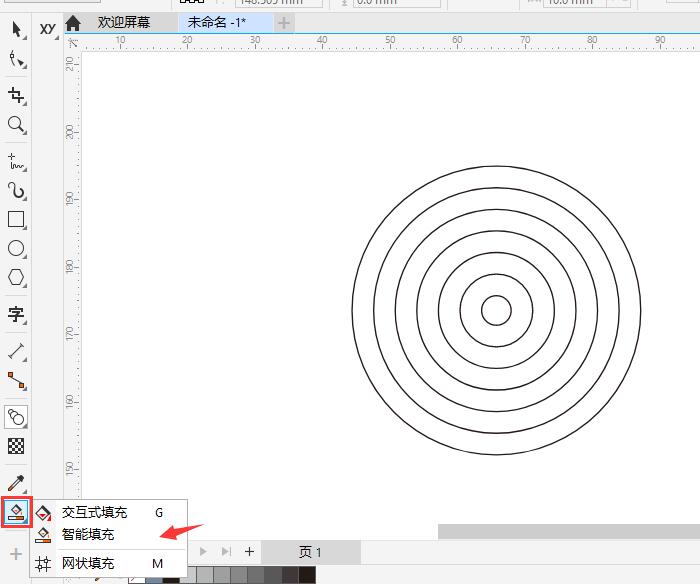Activate the Zoom magnifier tool
The width and height of the screenshot is (700, 584).
tap(16, 125)
